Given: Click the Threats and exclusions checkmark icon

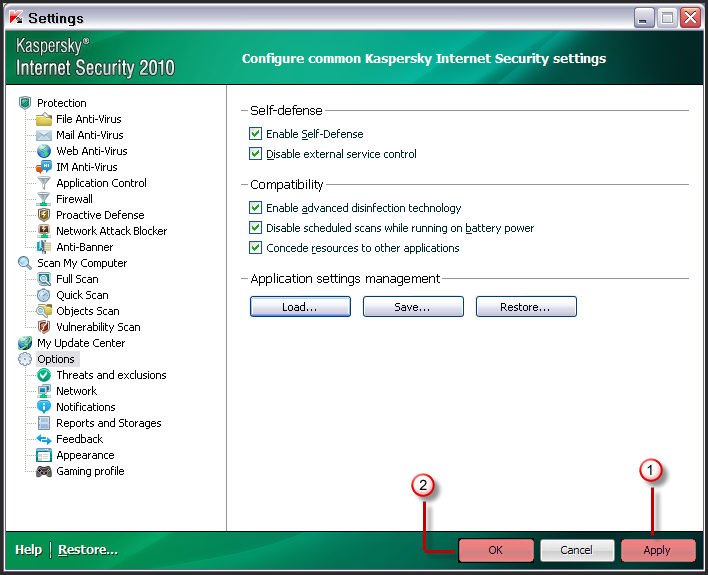Looking at the screenshot, I should tap(44, 375).
